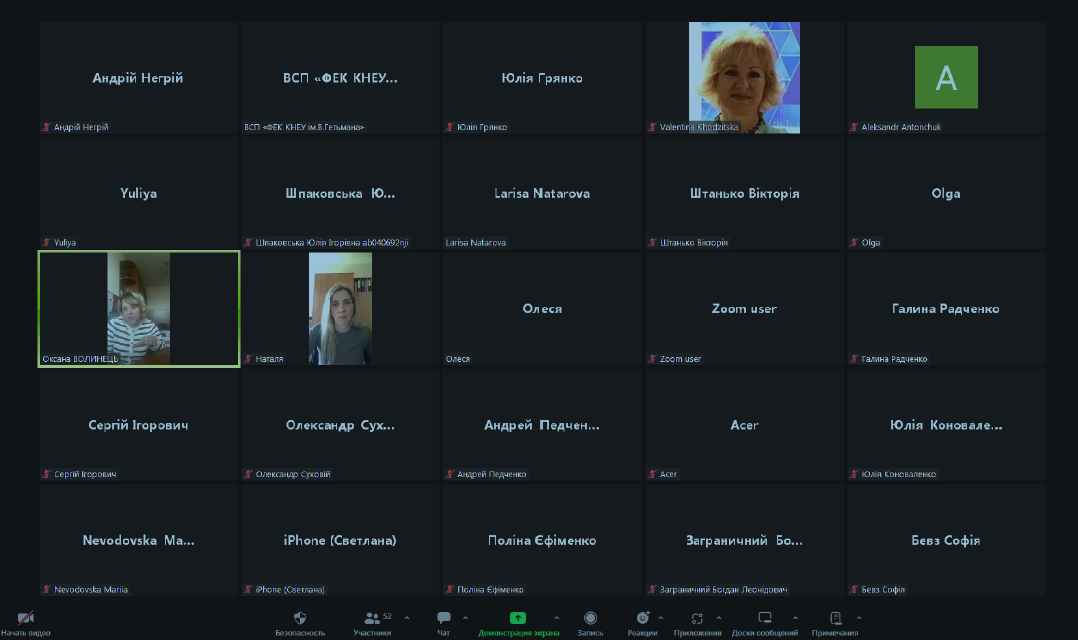Image resolution: width=1078 pixels, height=640 pixels.
Task: Click the Start Video camera icon
Action: click(25, 619)
